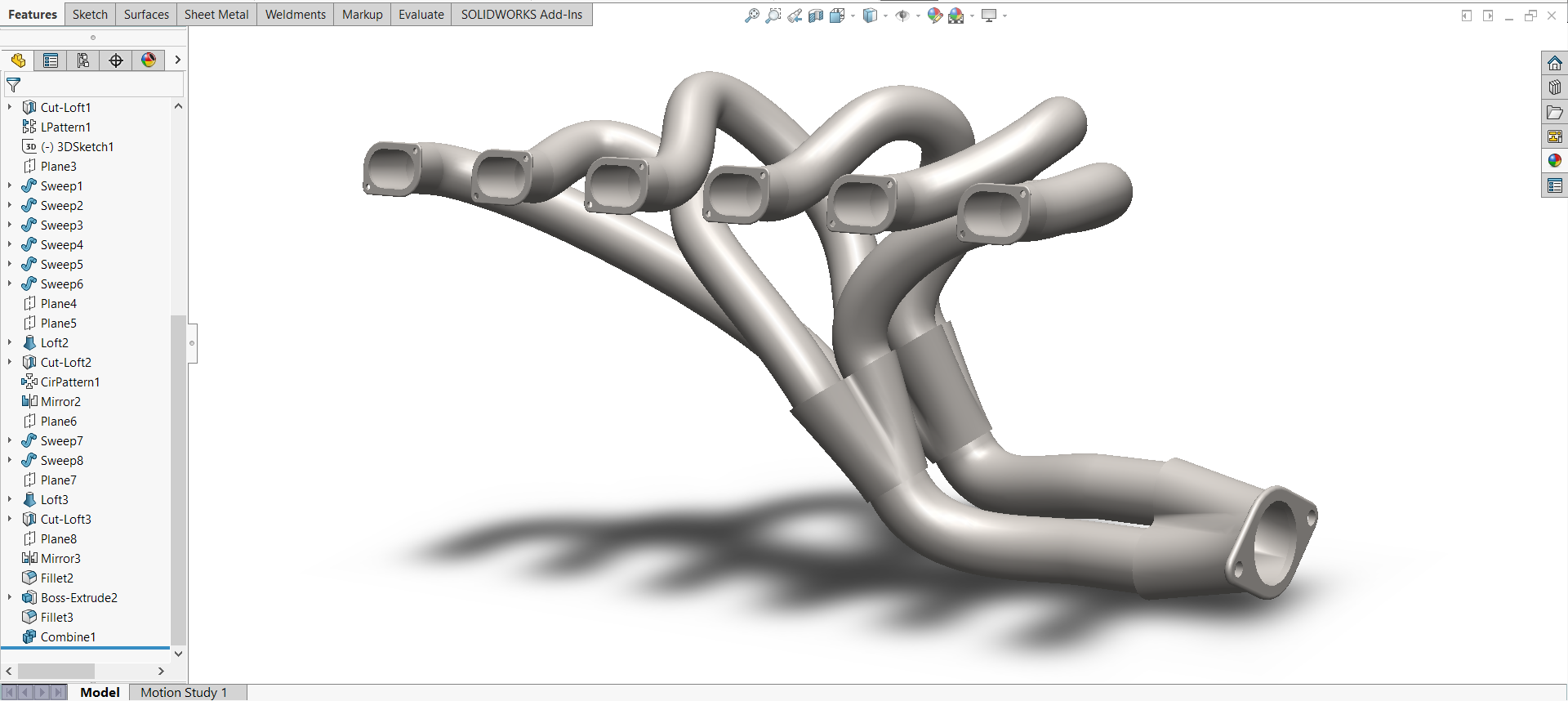
Task: Open the View Orientation cube icon
Action: [x=837, y=16]
